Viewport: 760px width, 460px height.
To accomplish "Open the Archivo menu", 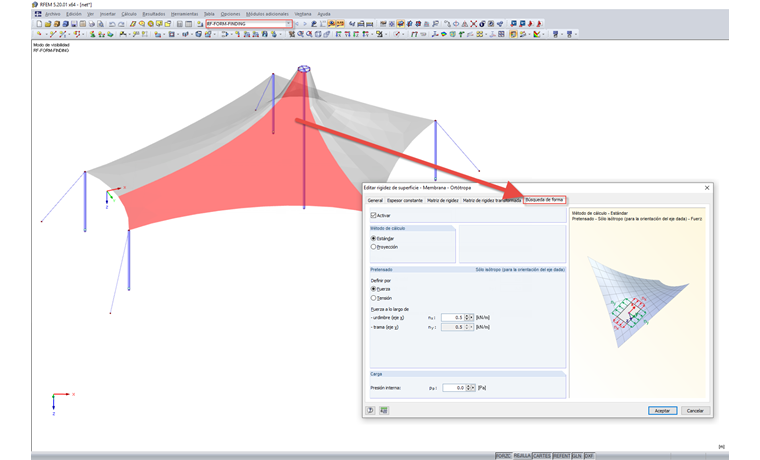I will tap(52, 14).
